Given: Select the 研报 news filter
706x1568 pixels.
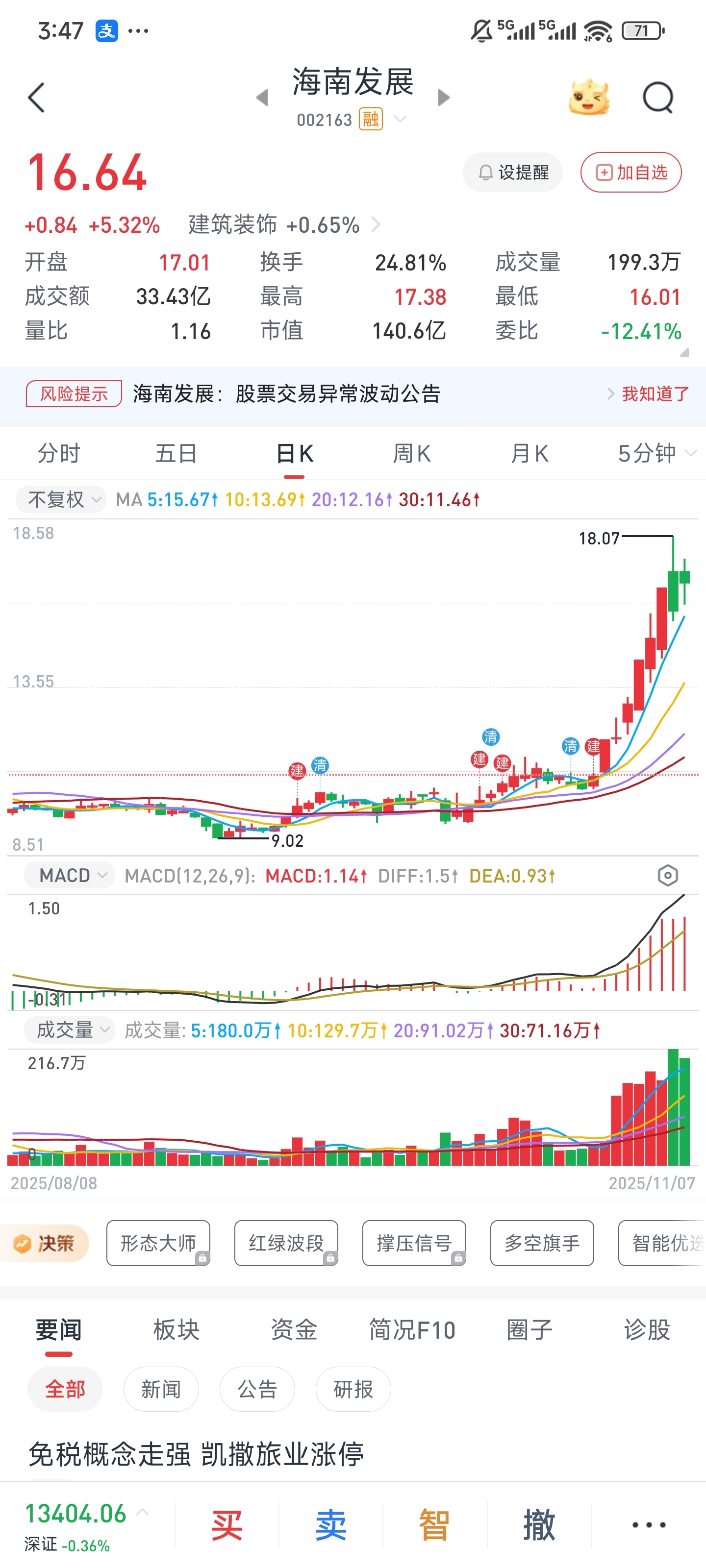Looking at the screenshot, I should click(x=353, y=1389).
